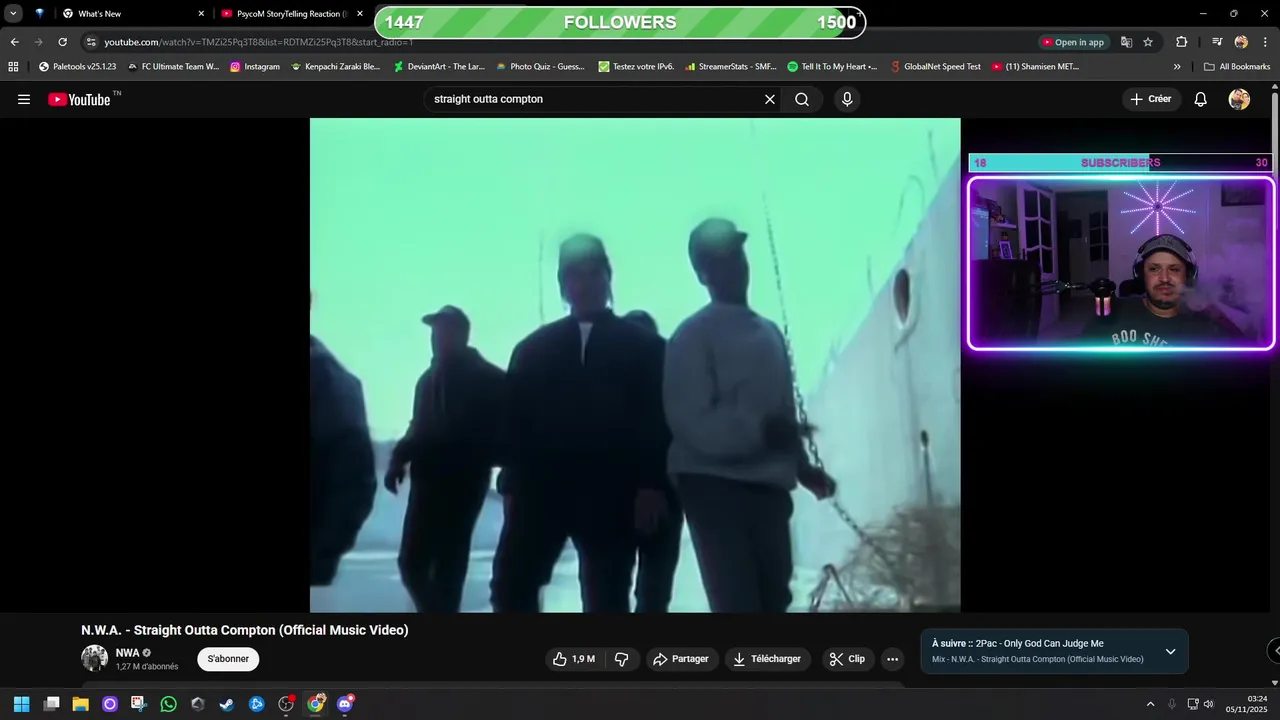Go back with browser back arrow
Image resolution: width=1280 pixels, height=720 pixels.
click(x=14, y=42)
